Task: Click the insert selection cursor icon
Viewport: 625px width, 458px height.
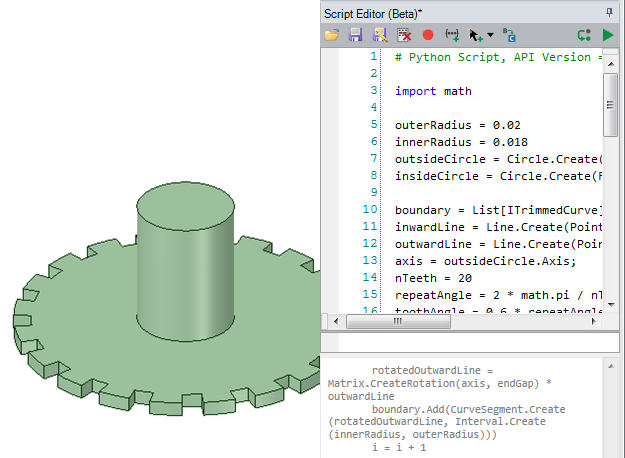Action: pos(475,35)
